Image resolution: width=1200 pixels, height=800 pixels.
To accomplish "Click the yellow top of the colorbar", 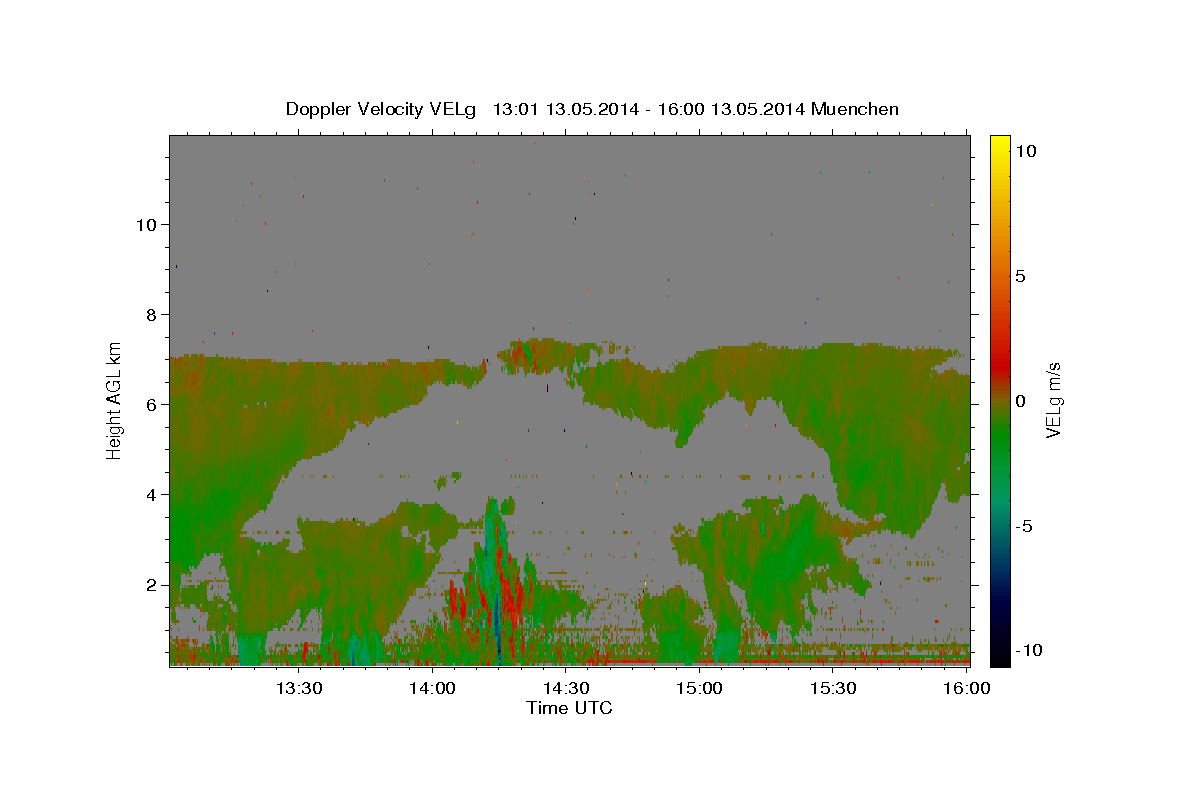I will point(1000,143).
